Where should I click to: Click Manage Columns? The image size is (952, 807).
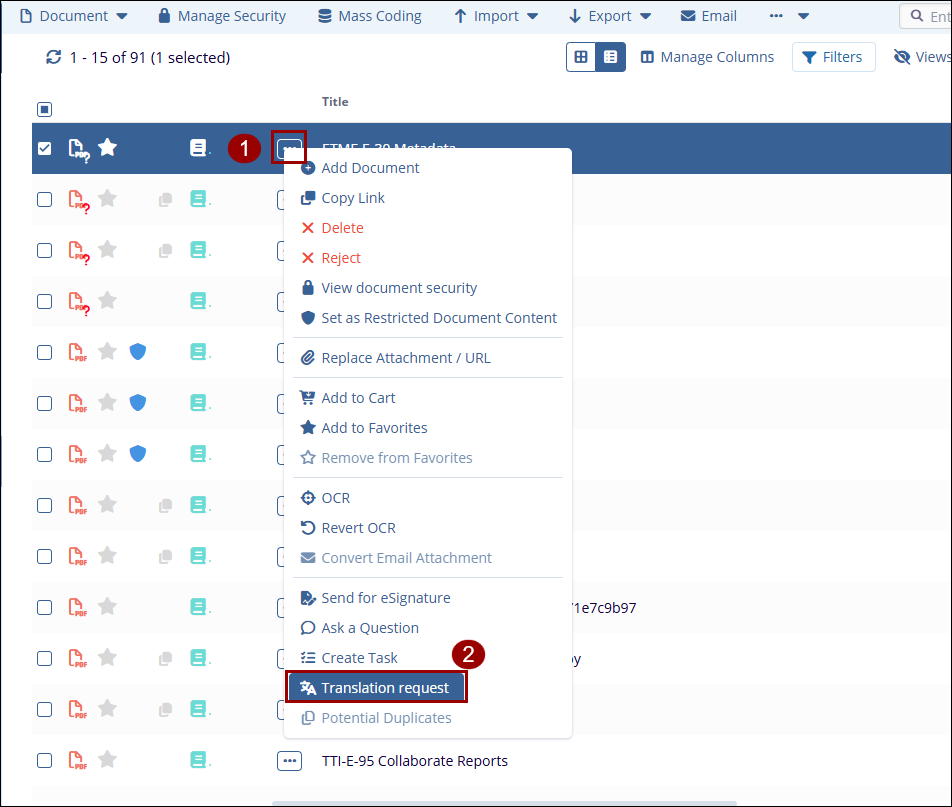click(707, 57)
